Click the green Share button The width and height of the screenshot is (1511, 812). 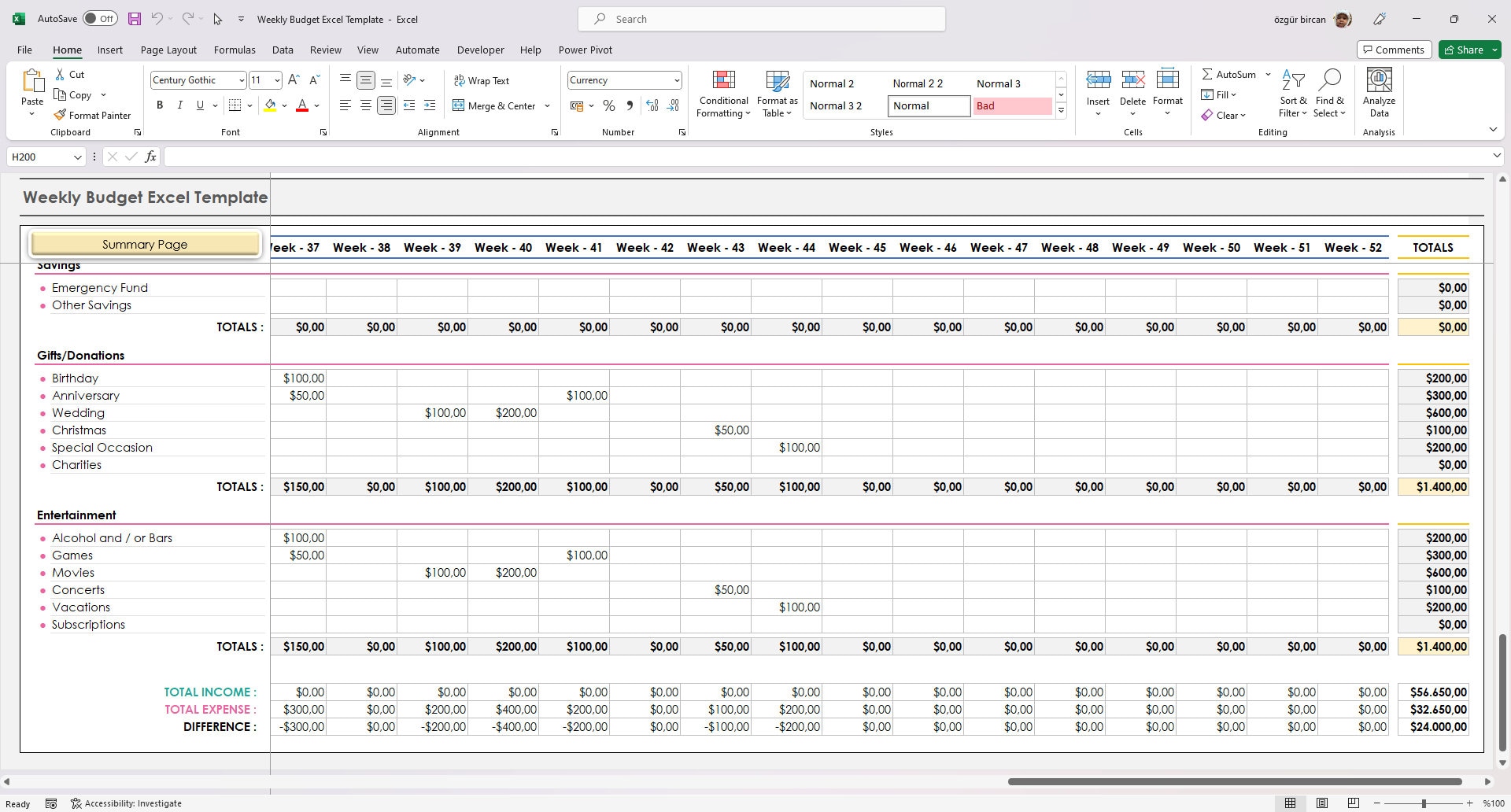click(x=1469, y=50)
